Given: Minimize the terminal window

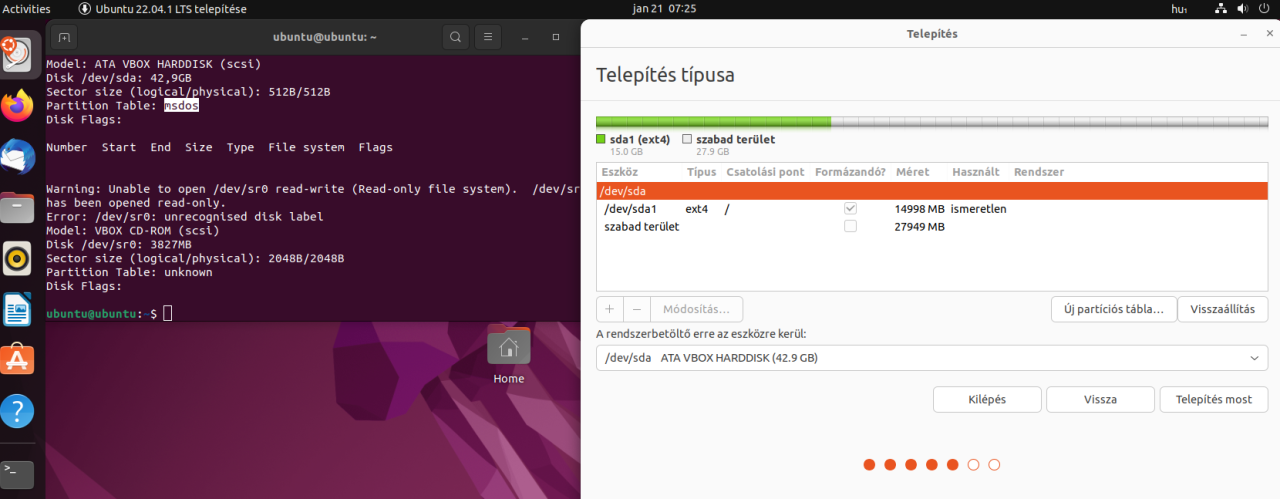Looking at the screenshot, I should coord(526,37).
